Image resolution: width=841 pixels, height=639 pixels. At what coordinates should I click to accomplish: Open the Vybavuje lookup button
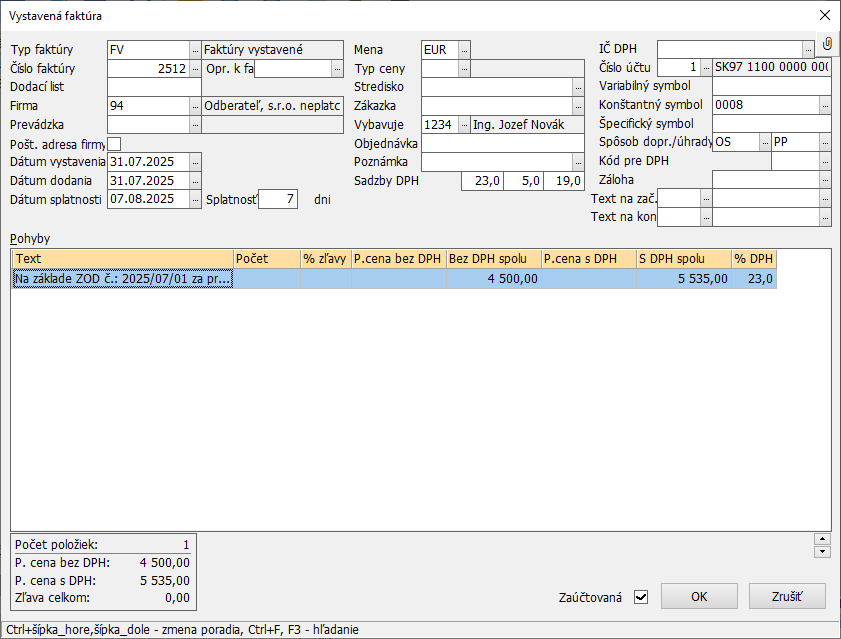pos(464,125)
